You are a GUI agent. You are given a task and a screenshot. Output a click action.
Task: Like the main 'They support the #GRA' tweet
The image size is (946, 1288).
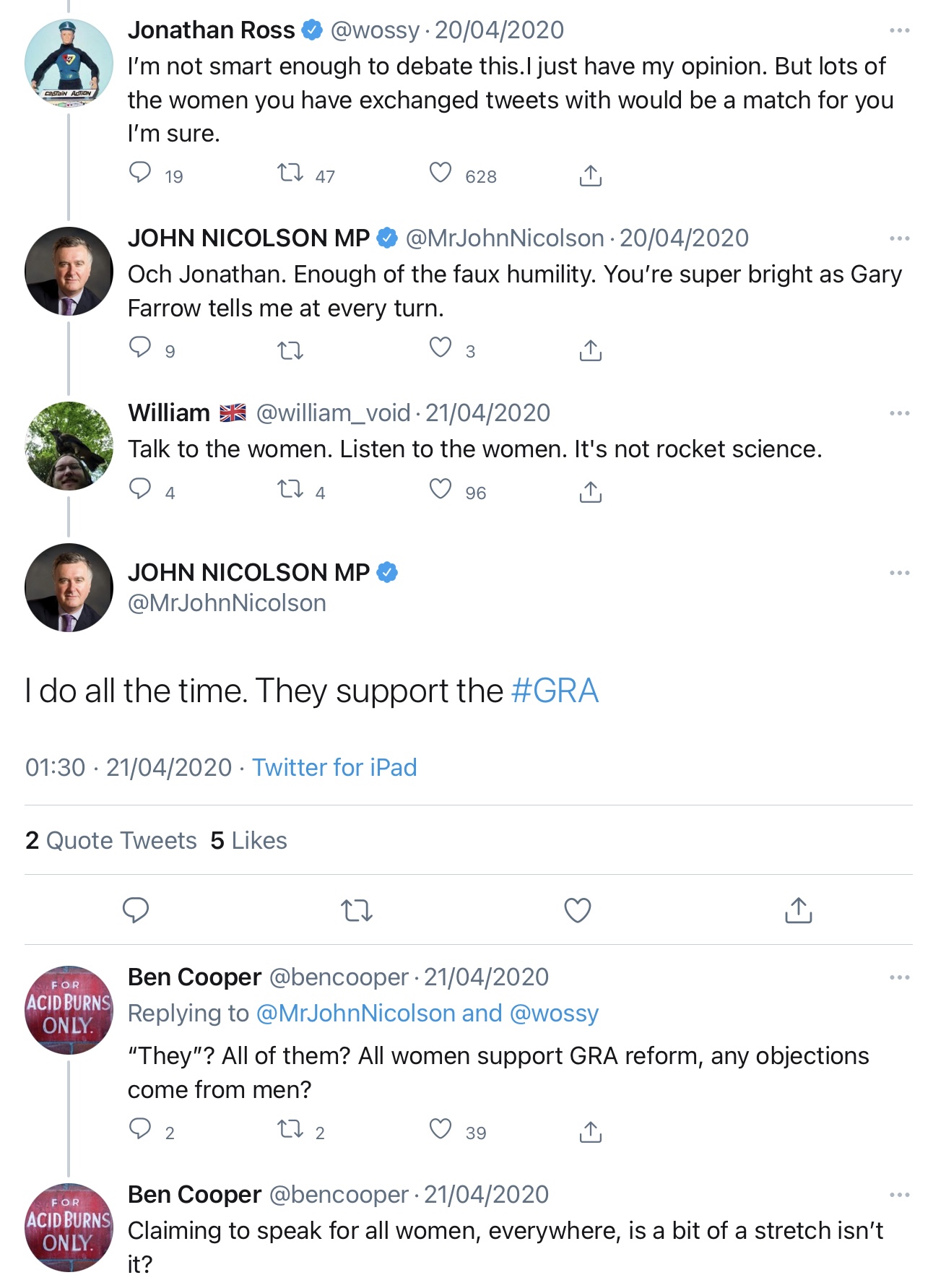(577, 910)
